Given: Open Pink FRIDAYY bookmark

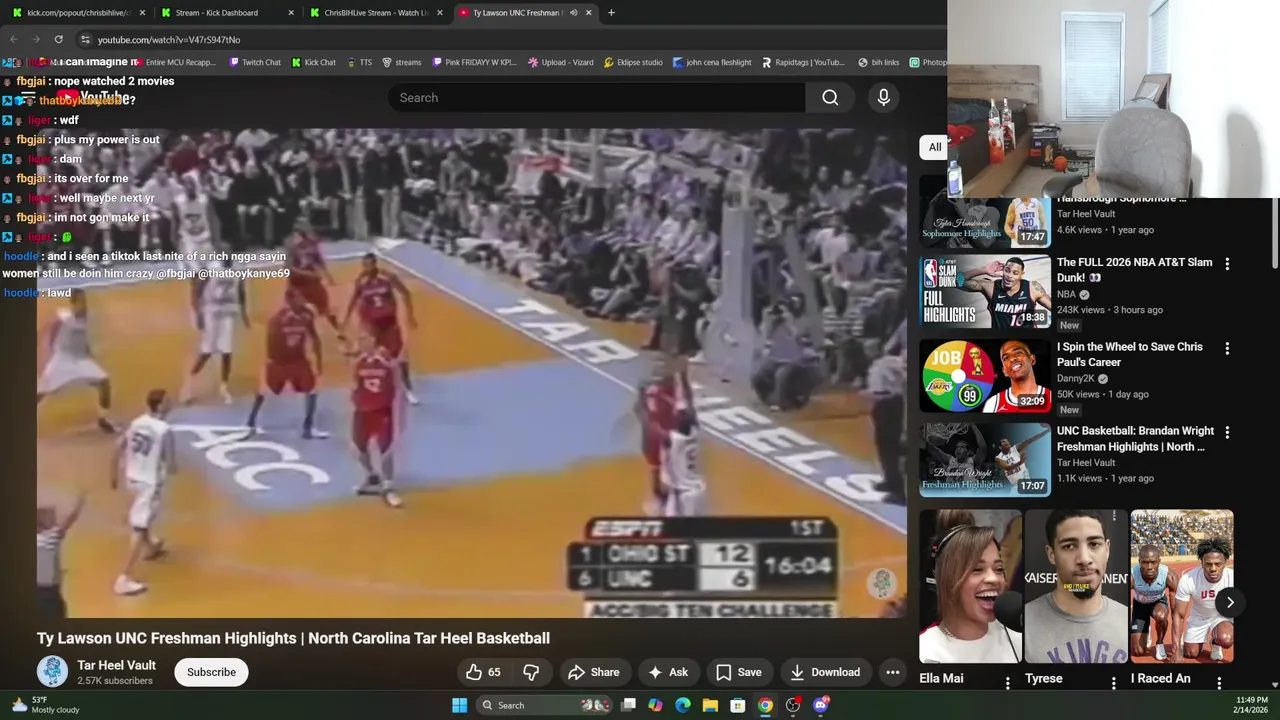Looking at the screenshot, I should (x=474, y=62).
